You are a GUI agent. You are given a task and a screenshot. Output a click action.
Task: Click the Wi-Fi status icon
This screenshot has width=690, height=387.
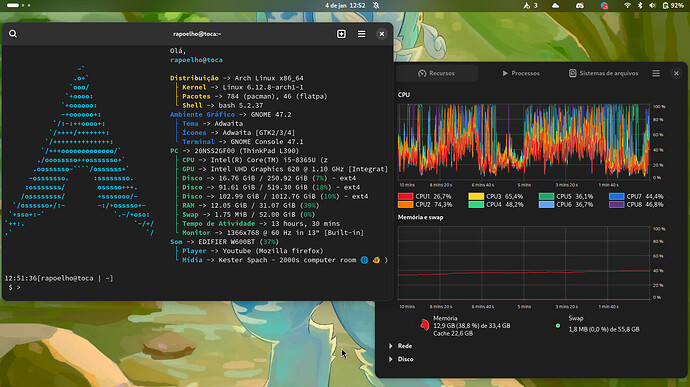pyautogui.click(x=628, y=5)
